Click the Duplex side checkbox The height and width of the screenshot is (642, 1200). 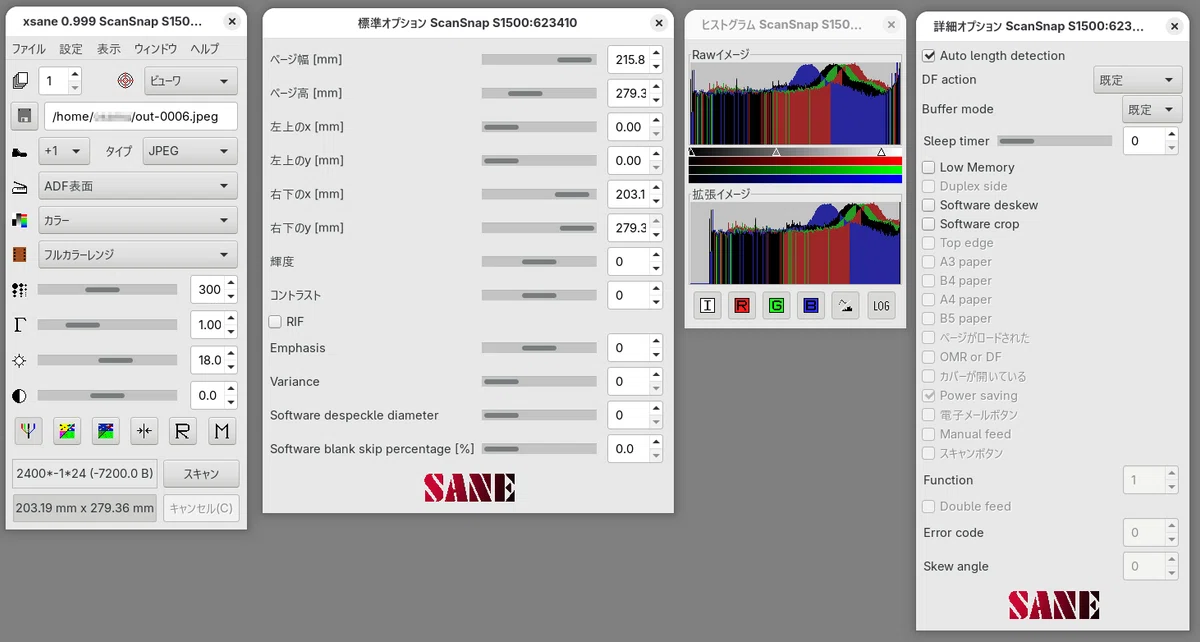929,186
